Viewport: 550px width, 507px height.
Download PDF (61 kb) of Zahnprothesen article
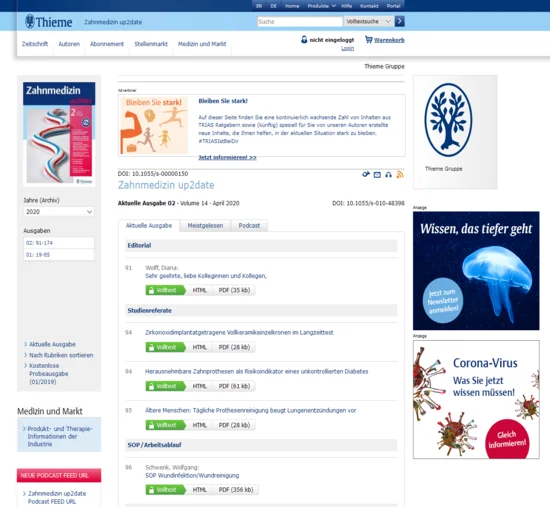234,386
